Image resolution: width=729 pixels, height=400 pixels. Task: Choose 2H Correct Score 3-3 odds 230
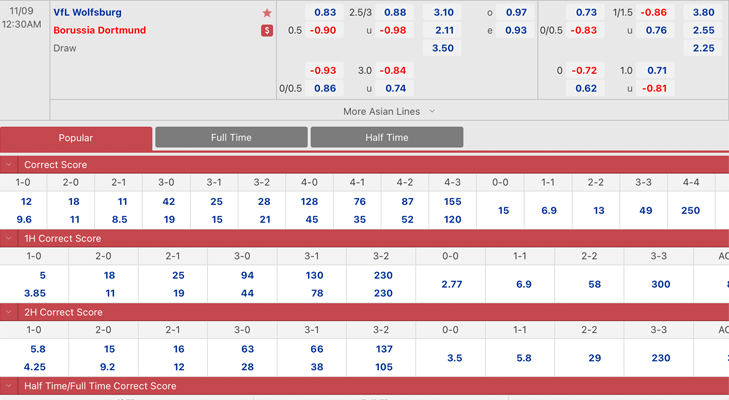click(x=660, y=358)
